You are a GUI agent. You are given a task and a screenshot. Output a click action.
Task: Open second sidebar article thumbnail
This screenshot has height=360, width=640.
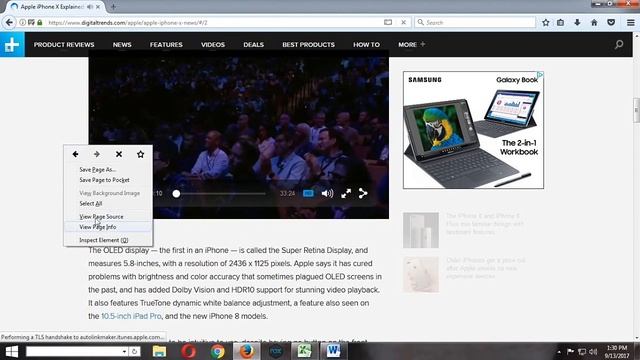click(x=421, y=274)
